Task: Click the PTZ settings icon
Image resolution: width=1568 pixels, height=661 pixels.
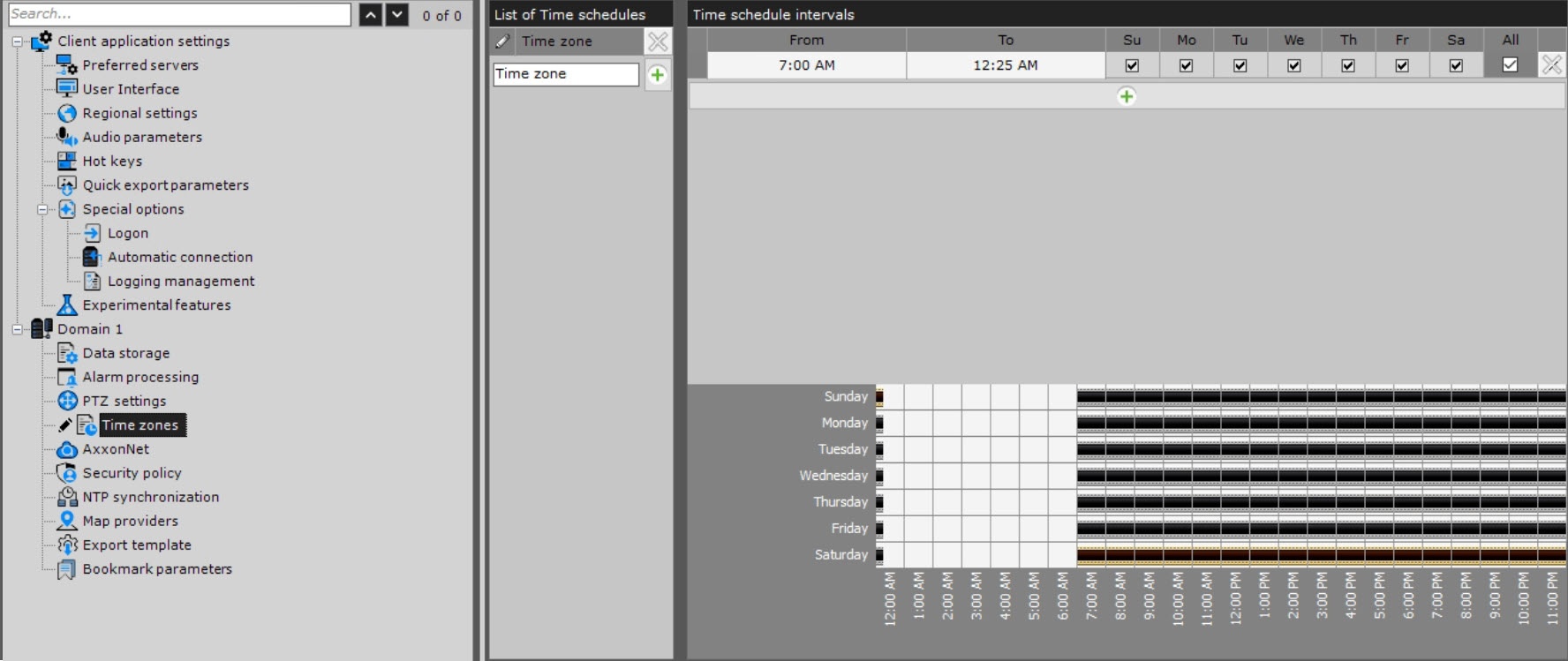Action: [x=67, y=401]
